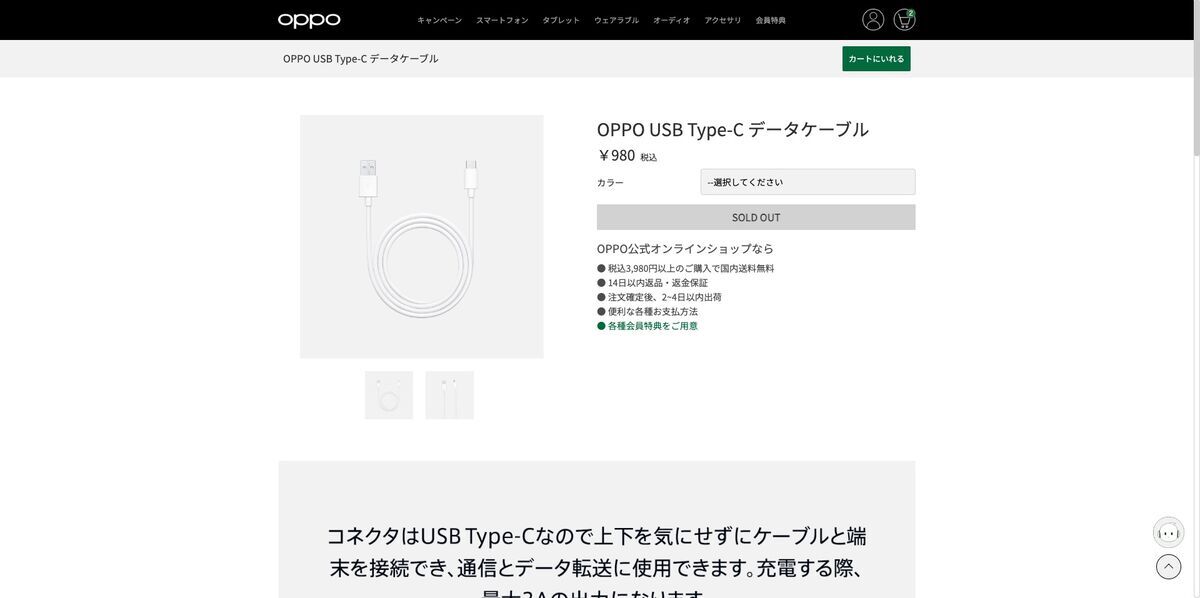The height and width of the screenshot is (598, 1200).
Task: Click the OPPO logo
Action: pyautogui.click(x=309, y=20)
